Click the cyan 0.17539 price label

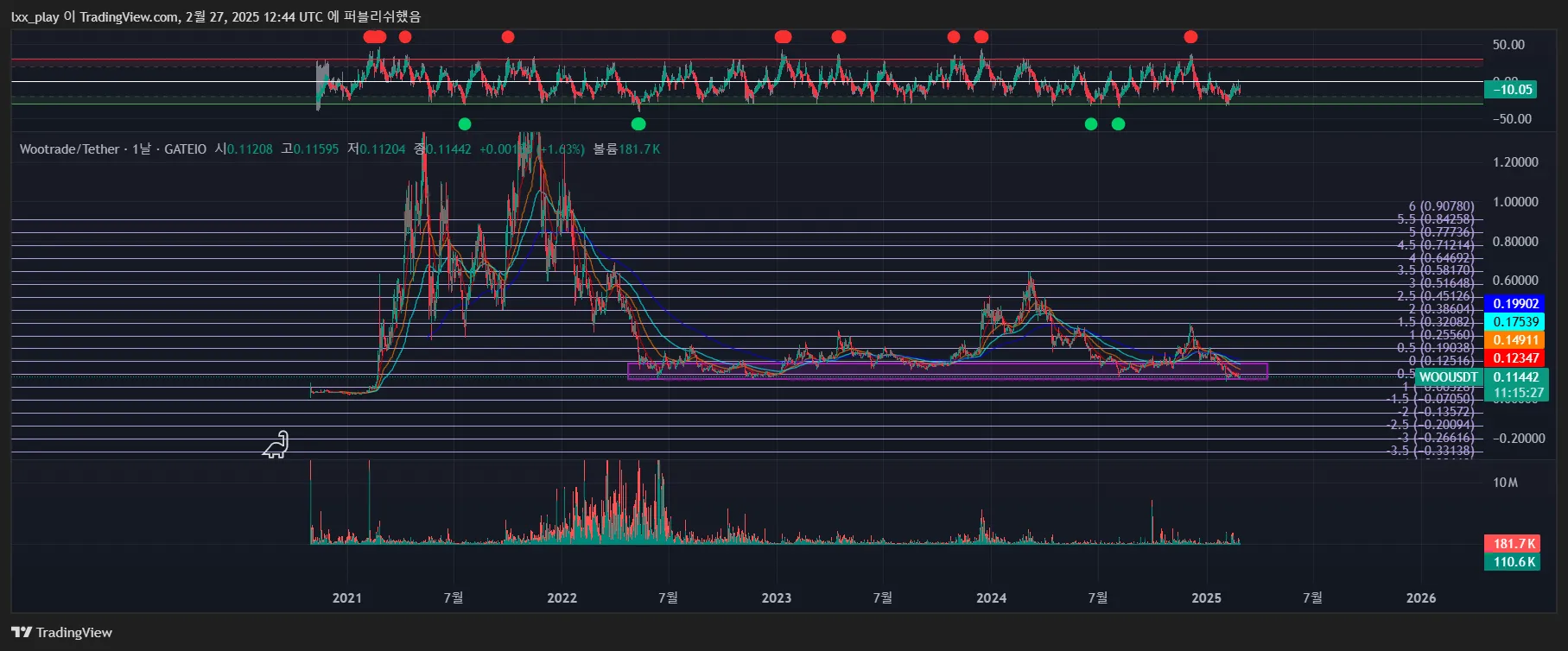[1516, 322]
